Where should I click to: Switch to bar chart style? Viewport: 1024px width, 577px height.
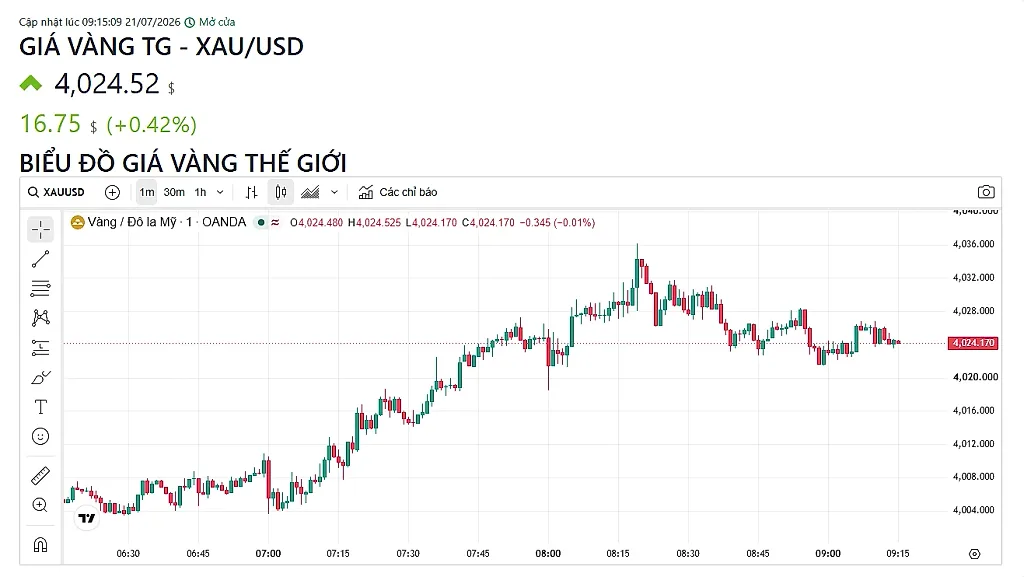(x=251, y=192)
